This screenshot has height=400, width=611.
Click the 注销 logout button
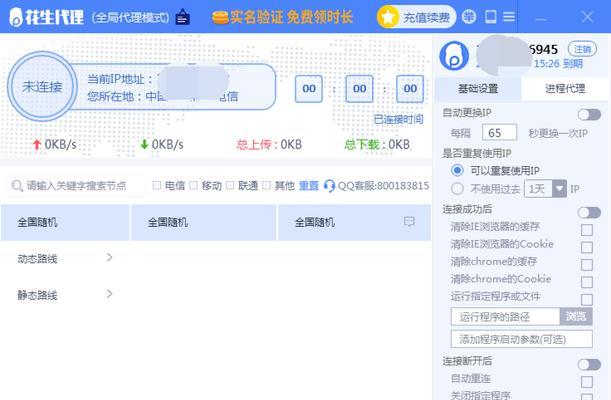pyautogui.click(x=582, y=49)
